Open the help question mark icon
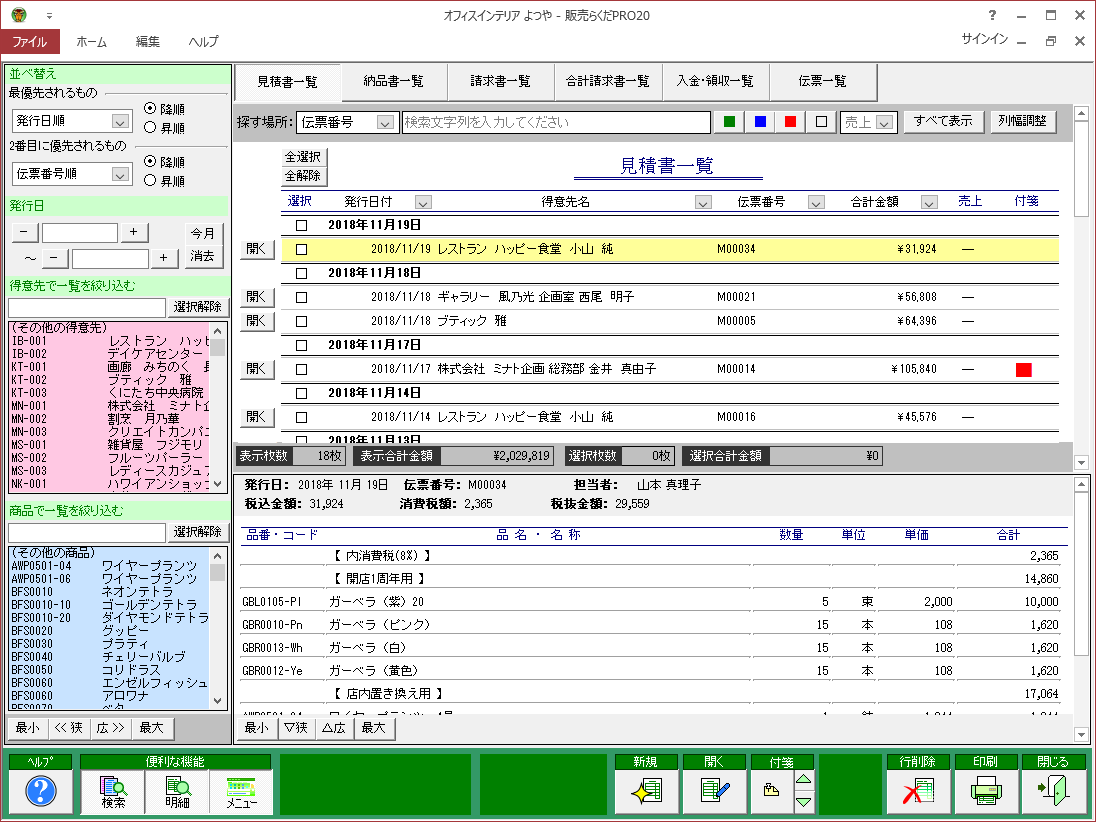 click(41, 791)
